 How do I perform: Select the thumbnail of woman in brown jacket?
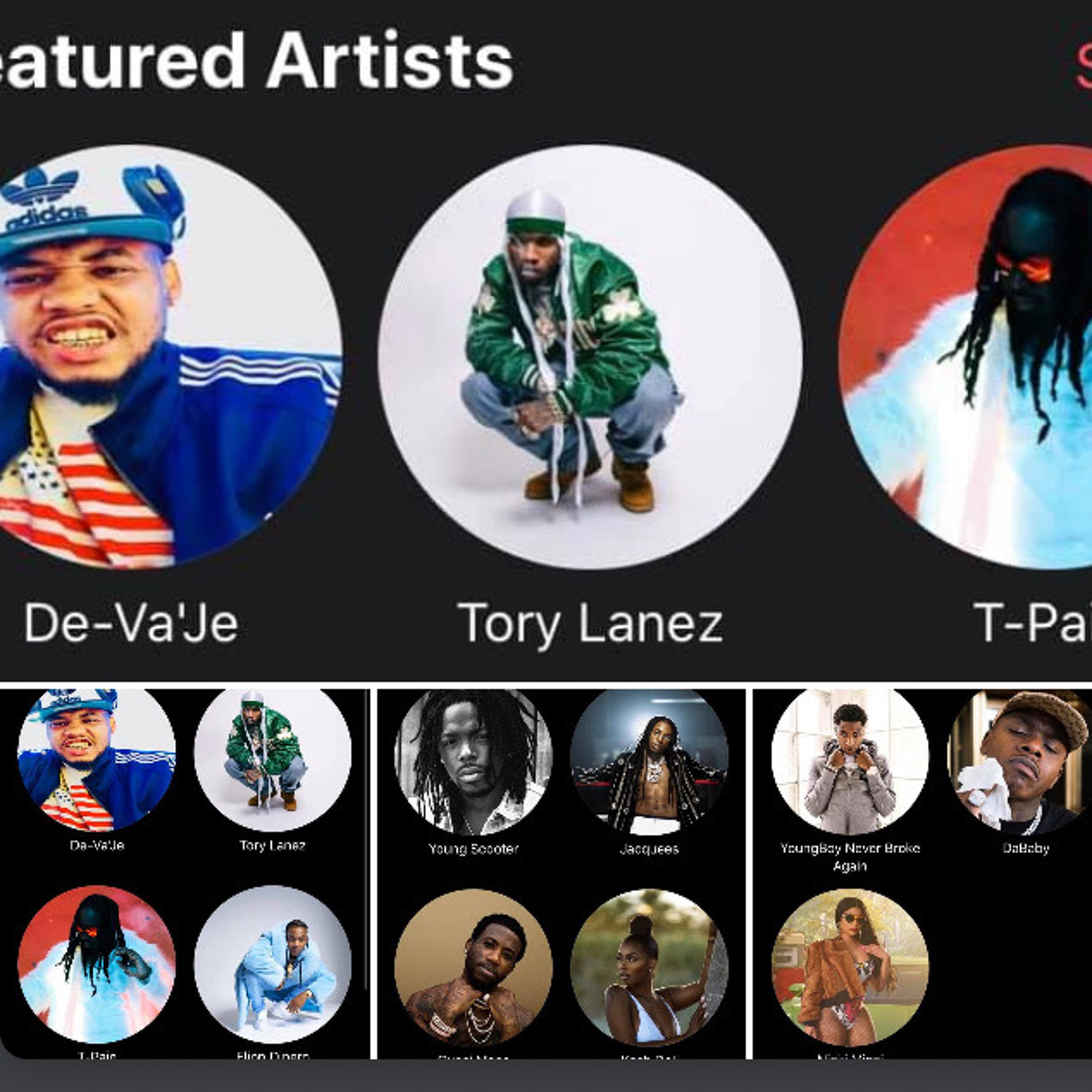point(850,968)
